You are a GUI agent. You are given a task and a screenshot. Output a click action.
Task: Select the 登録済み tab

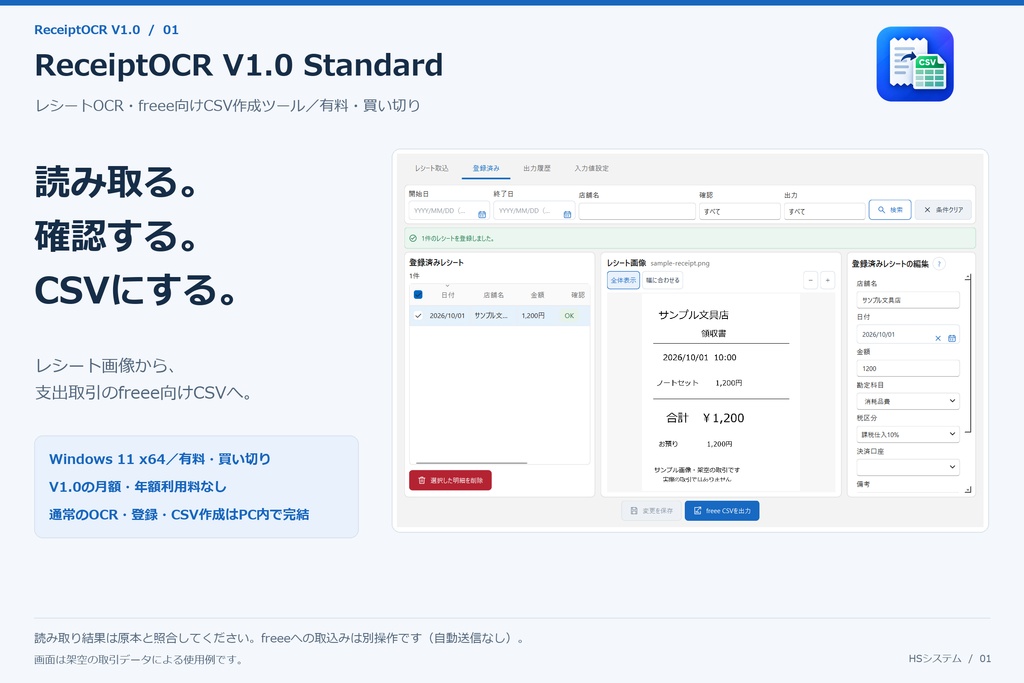[x=486, y=168]
